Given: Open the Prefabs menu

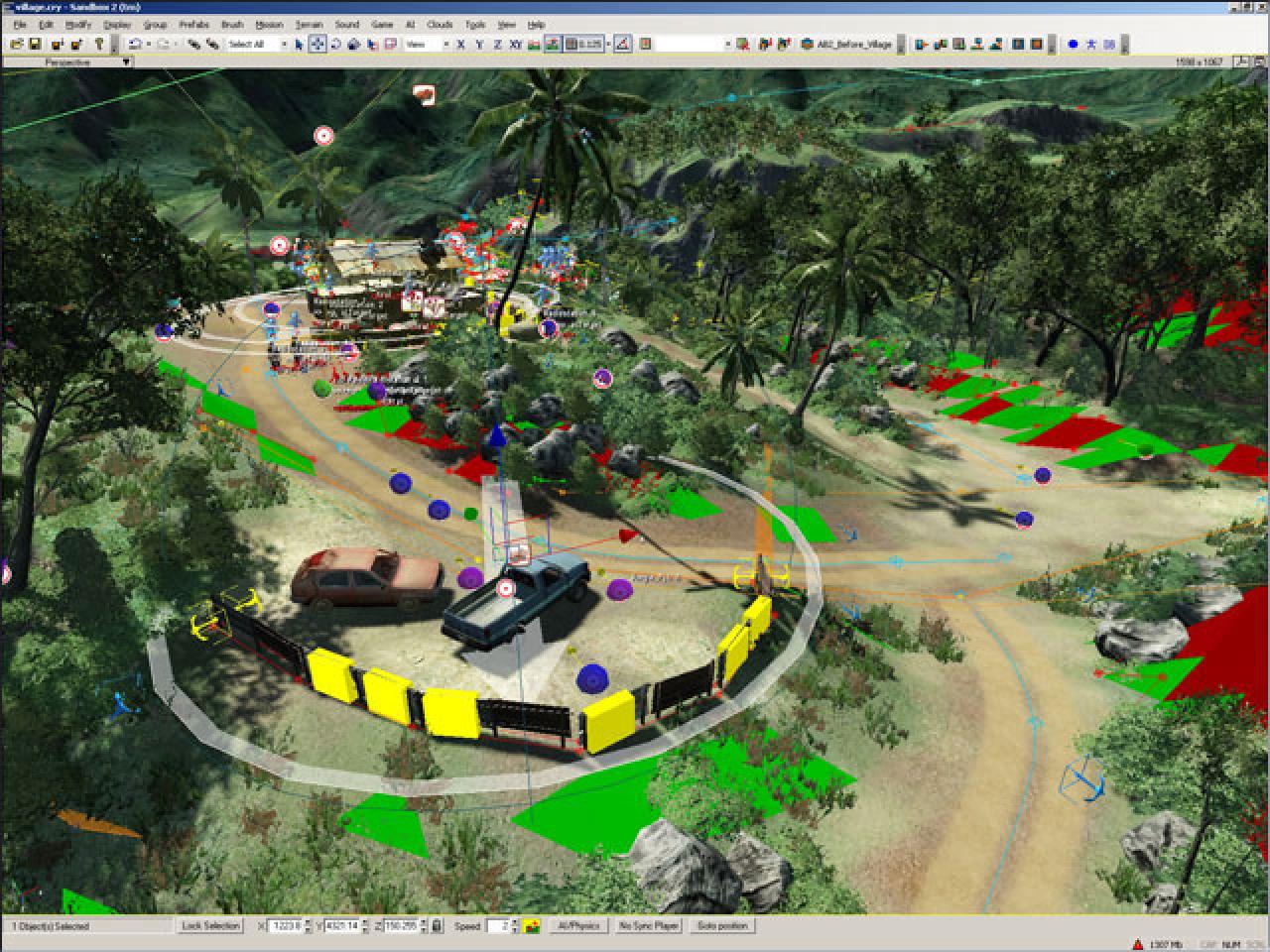Looking at the screenshot, I should (x=193, y=24).
